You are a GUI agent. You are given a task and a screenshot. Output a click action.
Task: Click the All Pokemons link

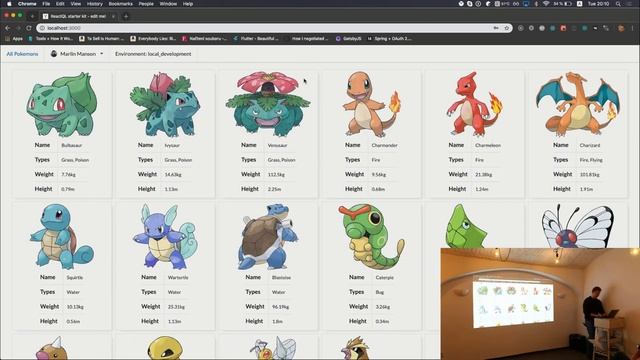[22, 54]
